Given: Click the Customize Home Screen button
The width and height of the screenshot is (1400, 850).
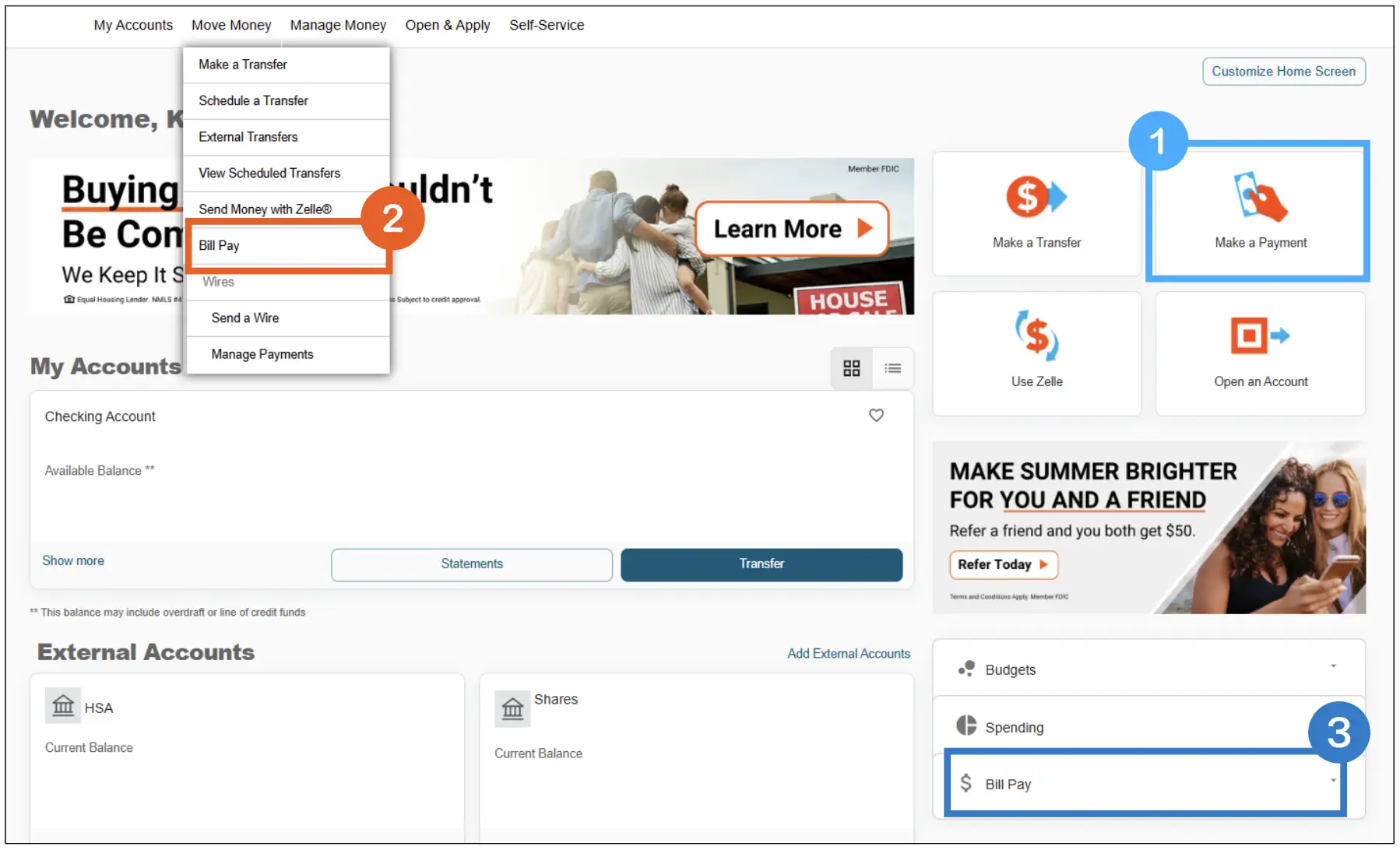Looking at the screenshot, I should point(1283,71).
